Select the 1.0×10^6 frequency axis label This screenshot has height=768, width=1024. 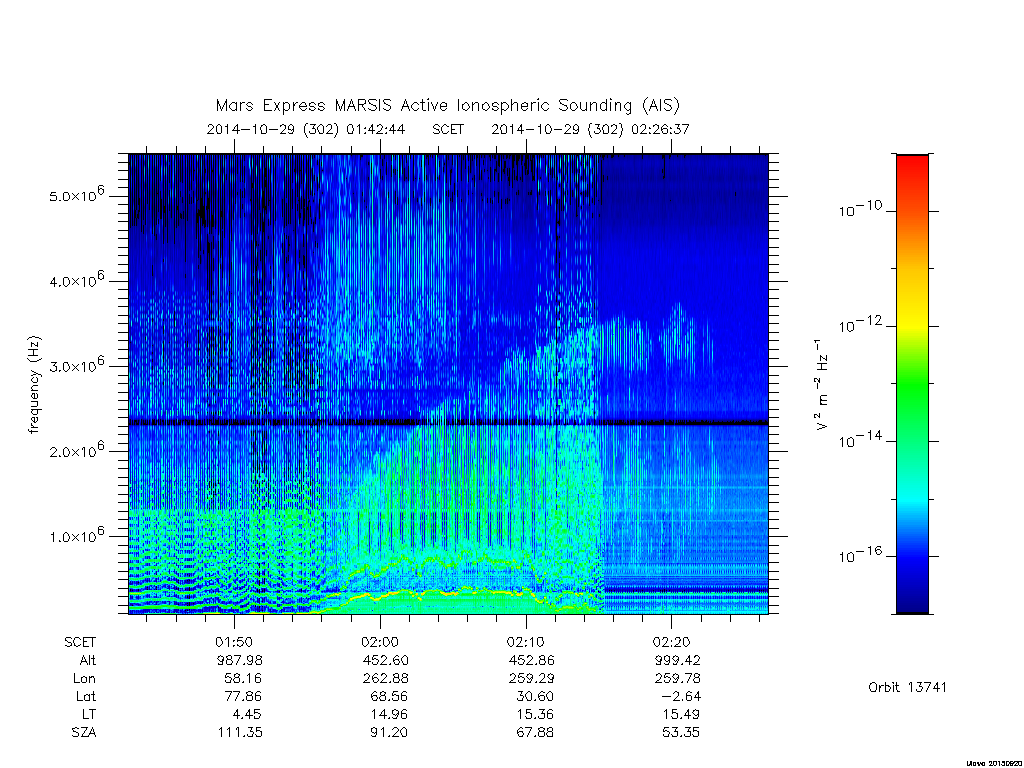click(76, 535)
